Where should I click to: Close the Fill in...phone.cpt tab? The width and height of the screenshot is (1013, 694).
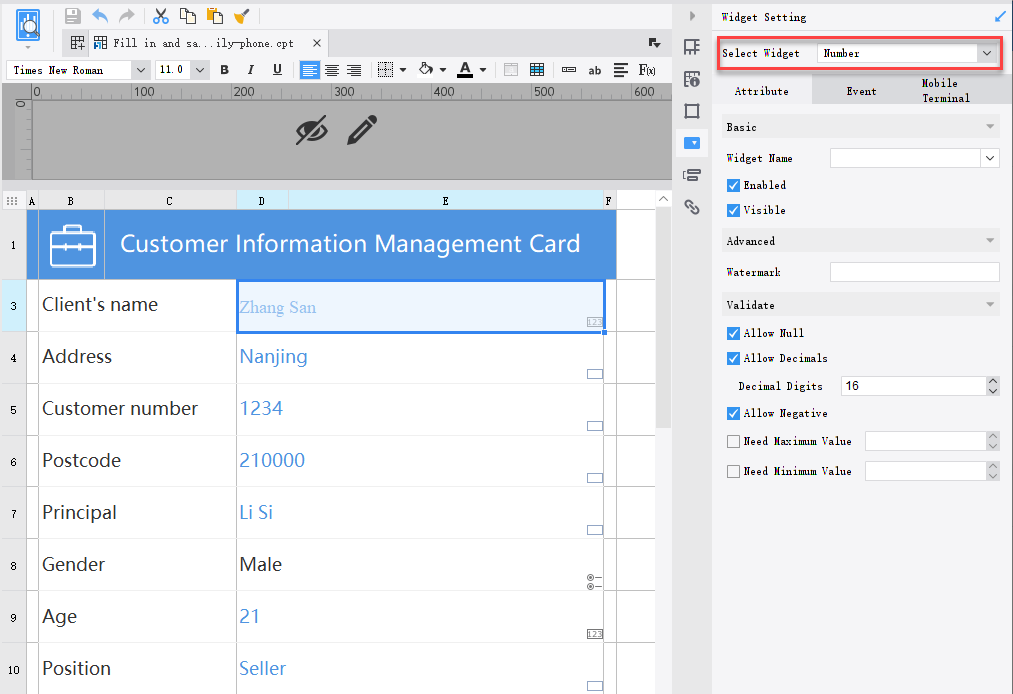[x=317, y=43]
